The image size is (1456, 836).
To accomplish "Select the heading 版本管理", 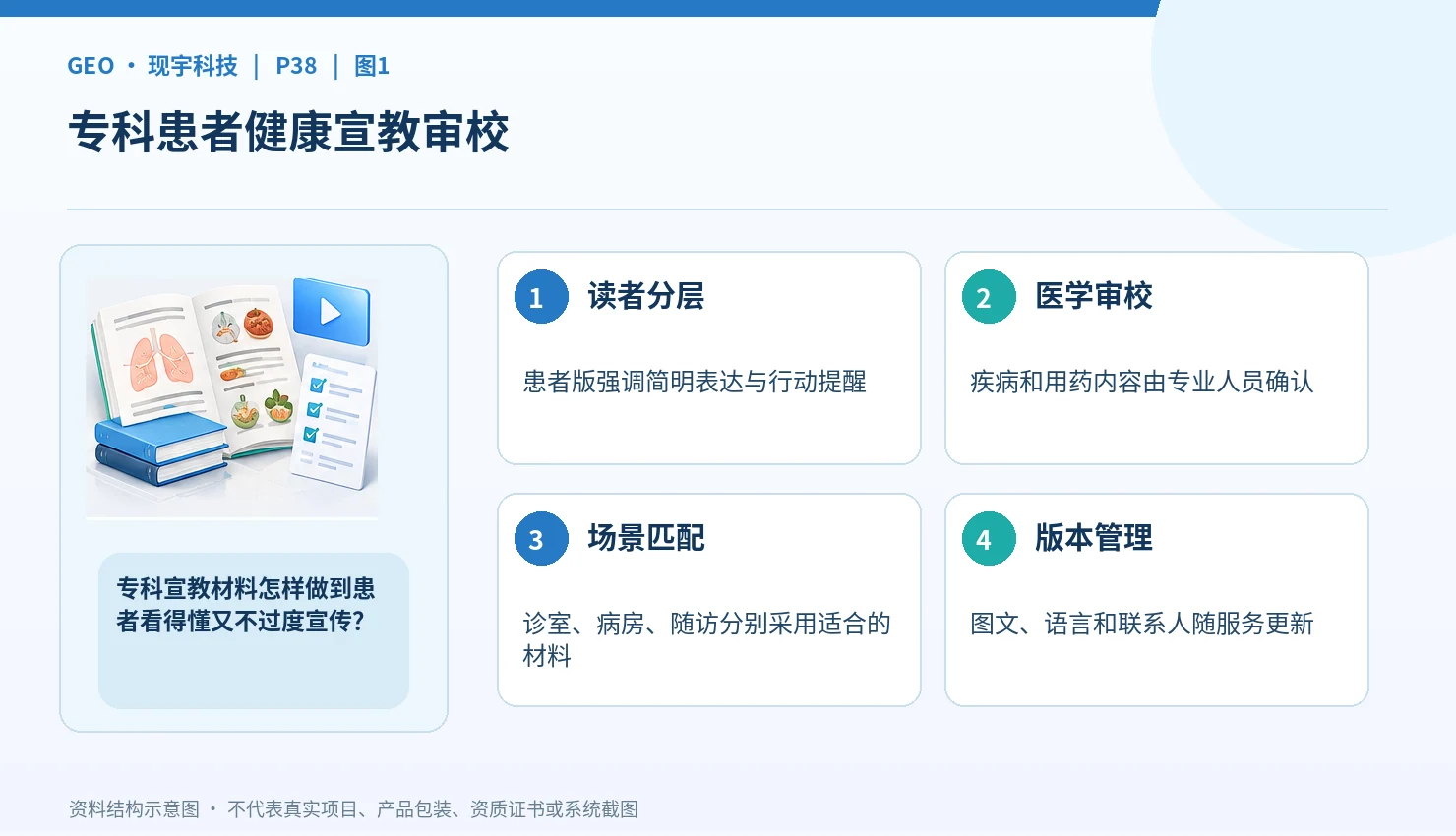I will pos(1094,538).
